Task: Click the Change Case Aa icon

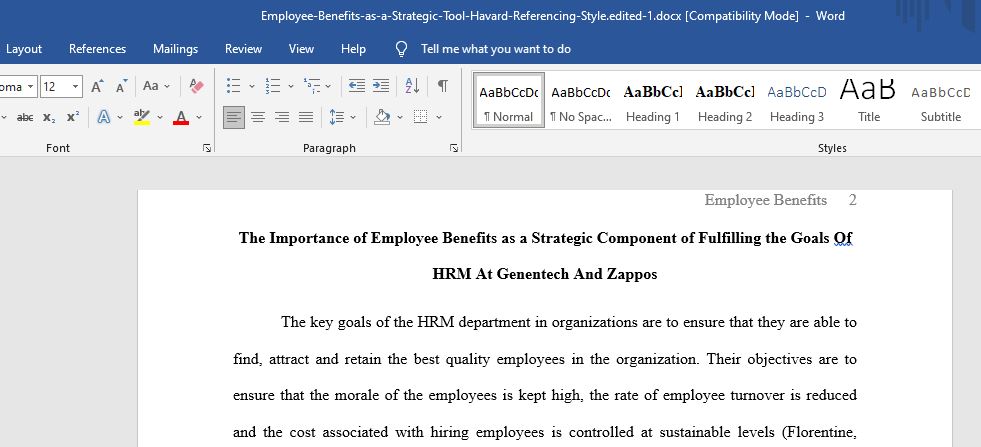Action: click(x=151, y=86)
